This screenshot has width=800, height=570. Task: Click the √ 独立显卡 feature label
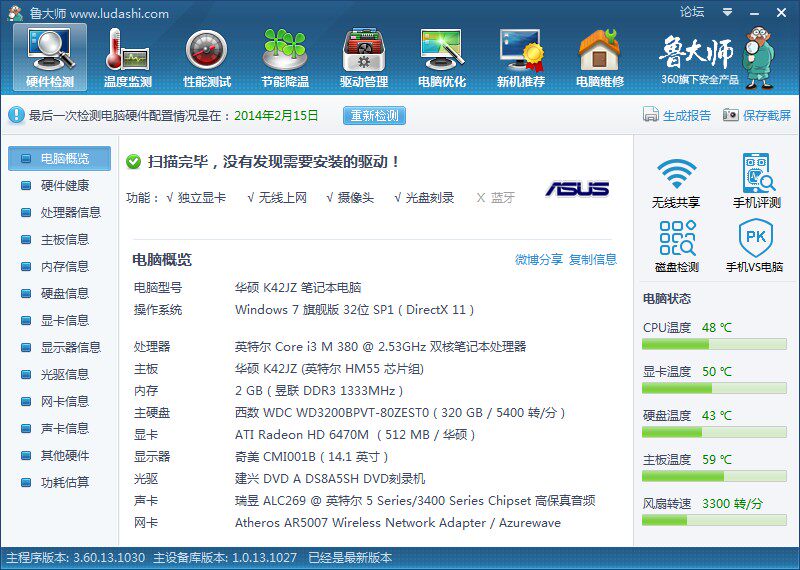pos(196,198)
